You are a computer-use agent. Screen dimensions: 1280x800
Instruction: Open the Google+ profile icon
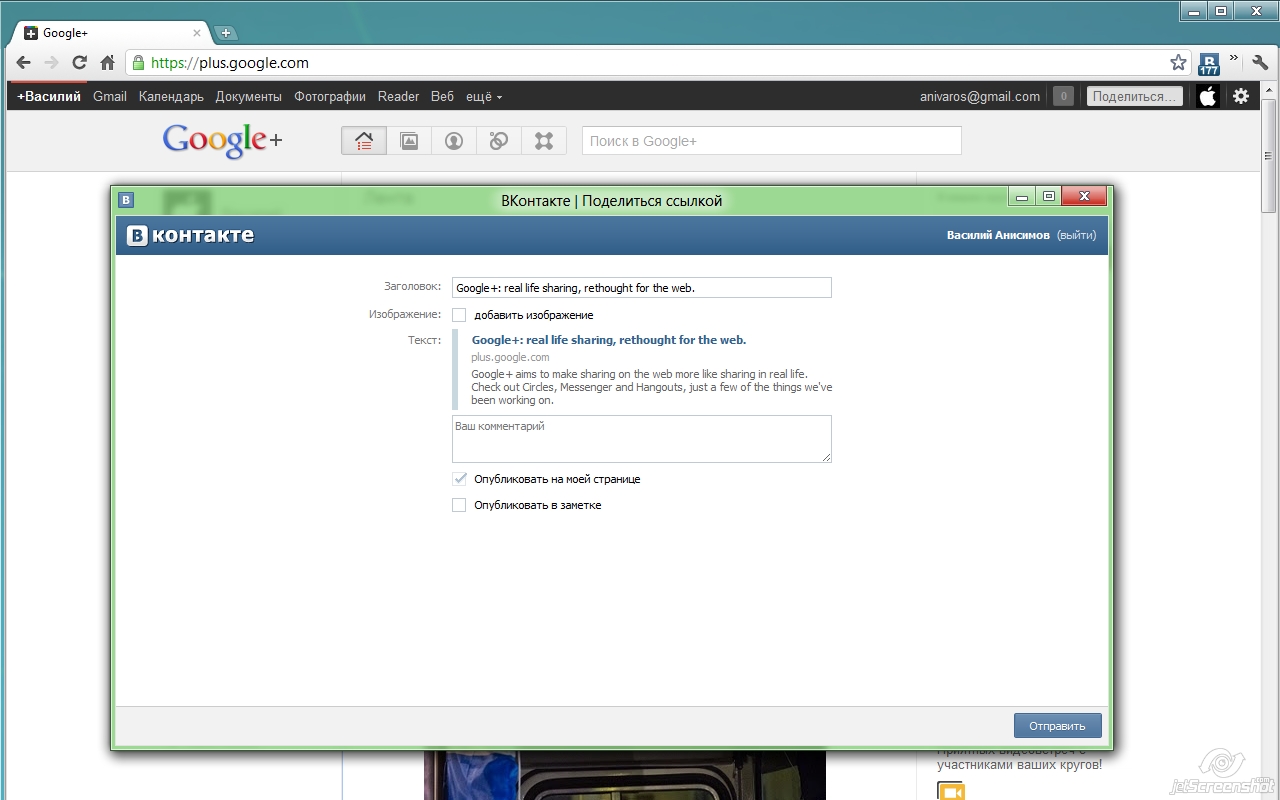pos(454,141)
